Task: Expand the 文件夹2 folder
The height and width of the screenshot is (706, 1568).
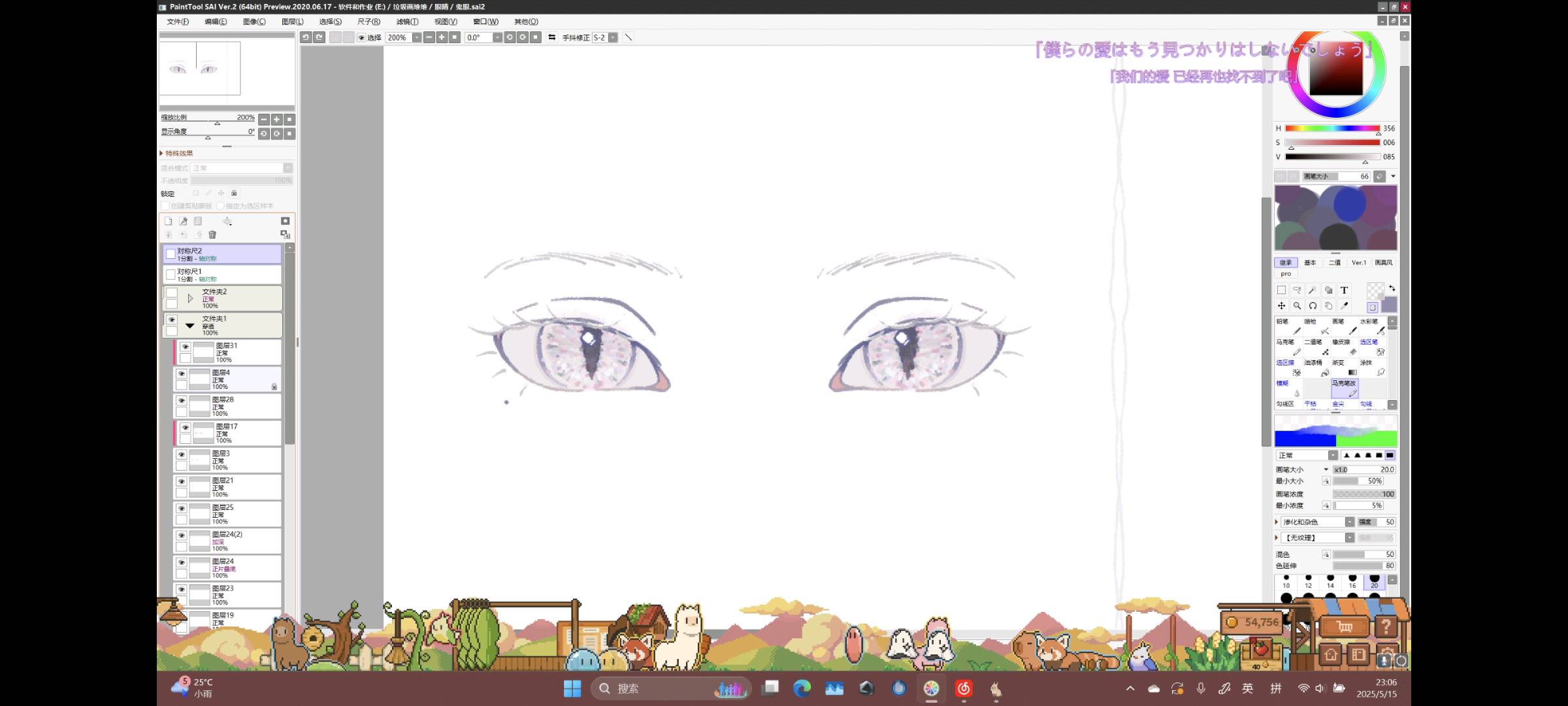Action: (x=190, y=299)
